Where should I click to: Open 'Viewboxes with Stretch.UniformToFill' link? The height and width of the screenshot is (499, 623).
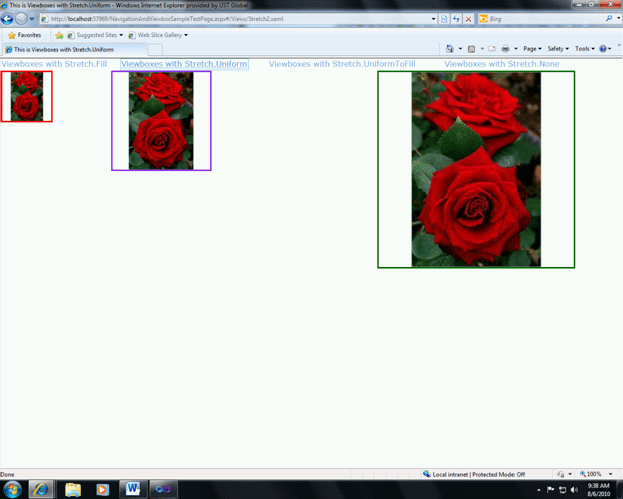click(342, 64)
